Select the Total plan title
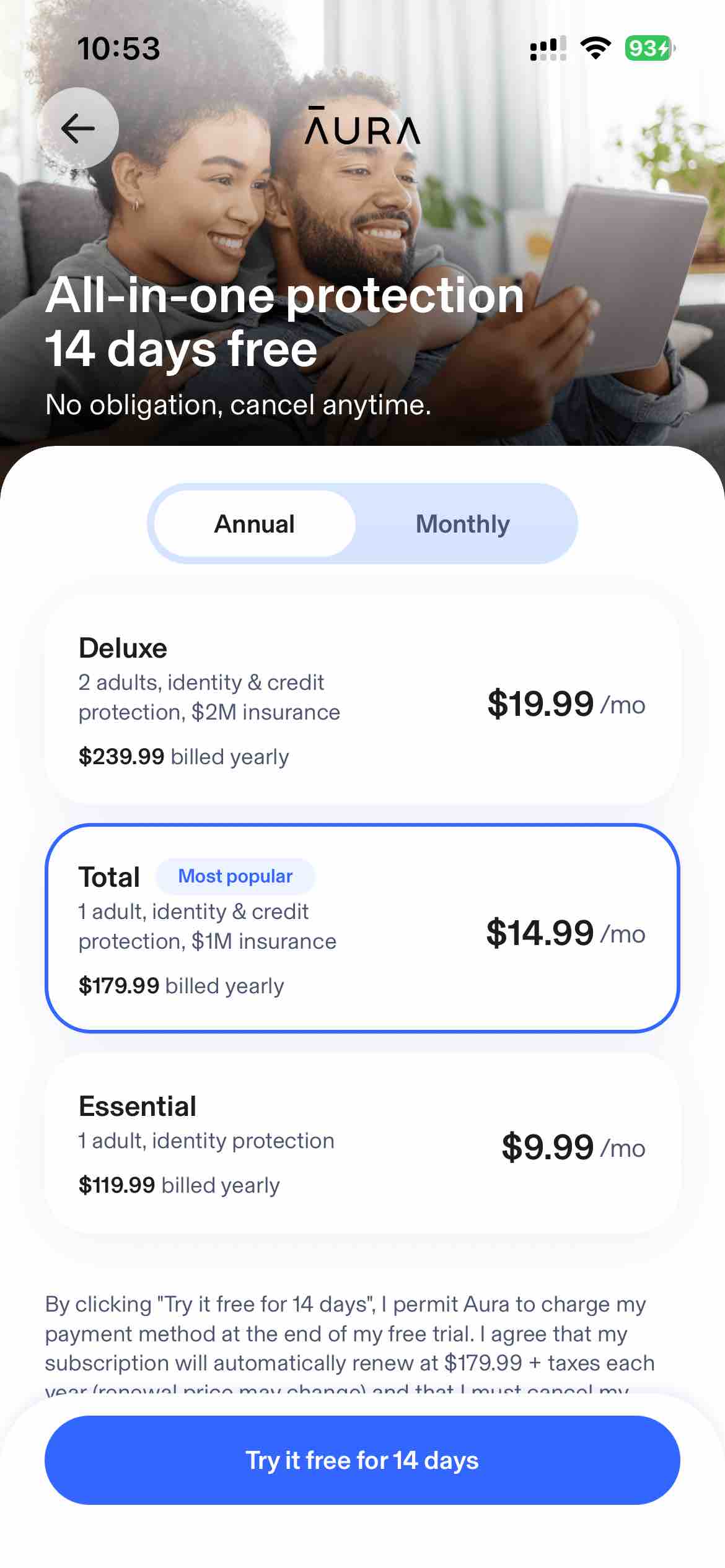This screenshot has width=725, height=1568. [x=109, y=877]
